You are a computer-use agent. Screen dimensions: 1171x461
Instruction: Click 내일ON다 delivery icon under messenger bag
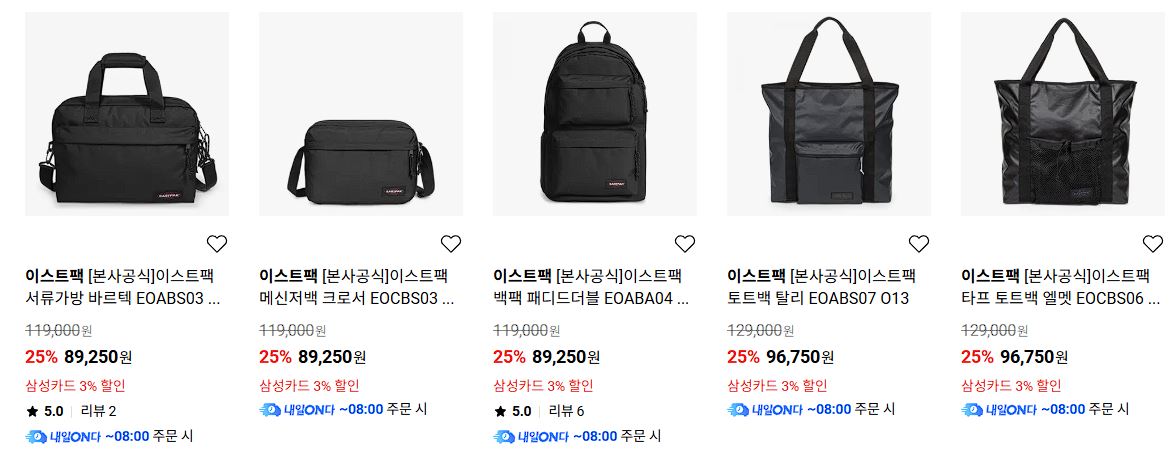270,409
